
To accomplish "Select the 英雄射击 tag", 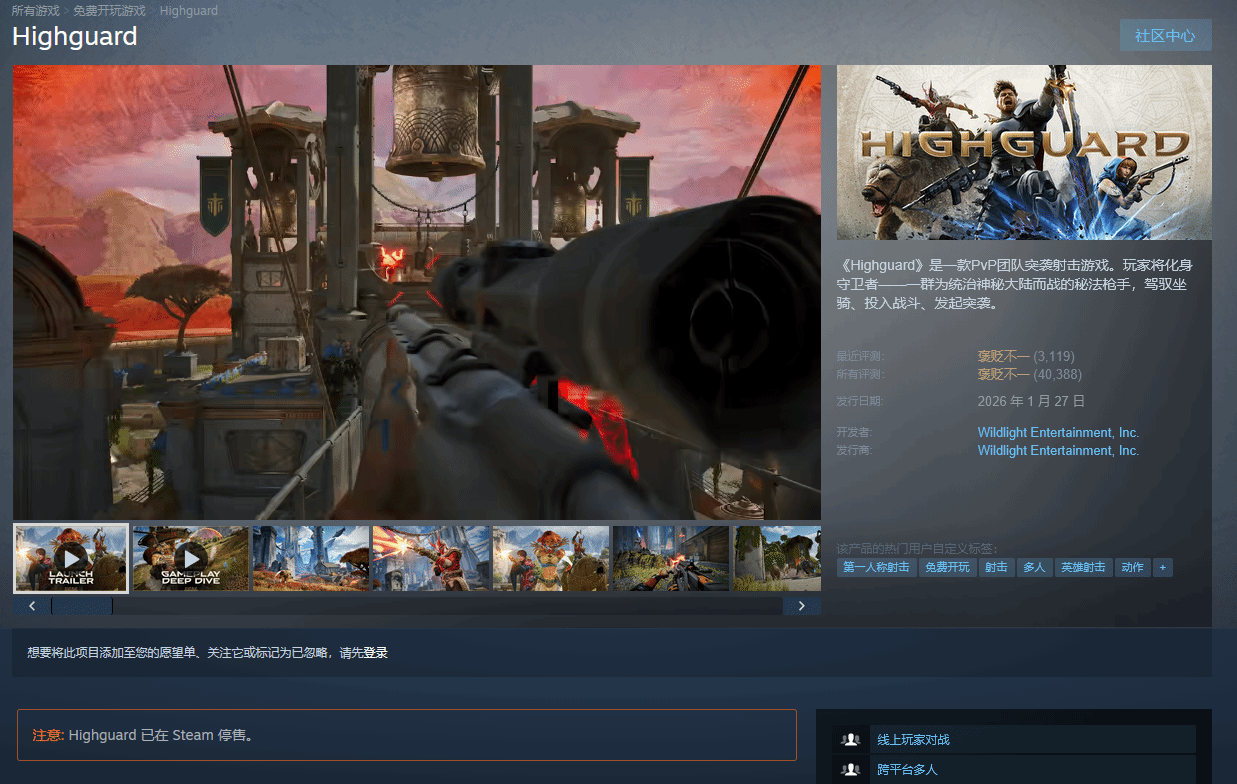I will (1083, 567).
